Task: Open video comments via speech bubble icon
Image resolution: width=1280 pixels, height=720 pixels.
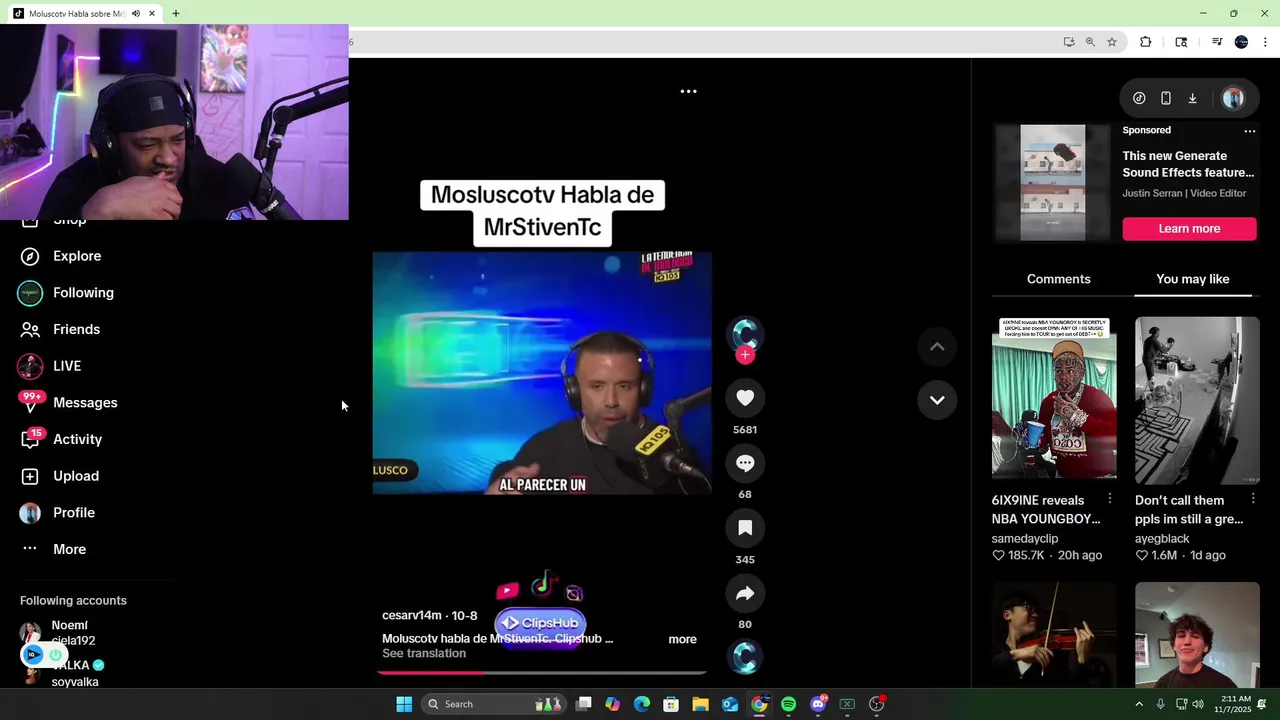Action: 745,463
